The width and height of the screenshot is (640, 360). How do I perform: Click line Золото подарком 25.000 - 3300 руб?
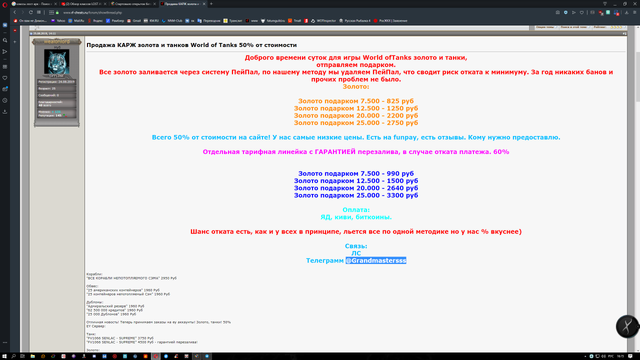[356, 195]
